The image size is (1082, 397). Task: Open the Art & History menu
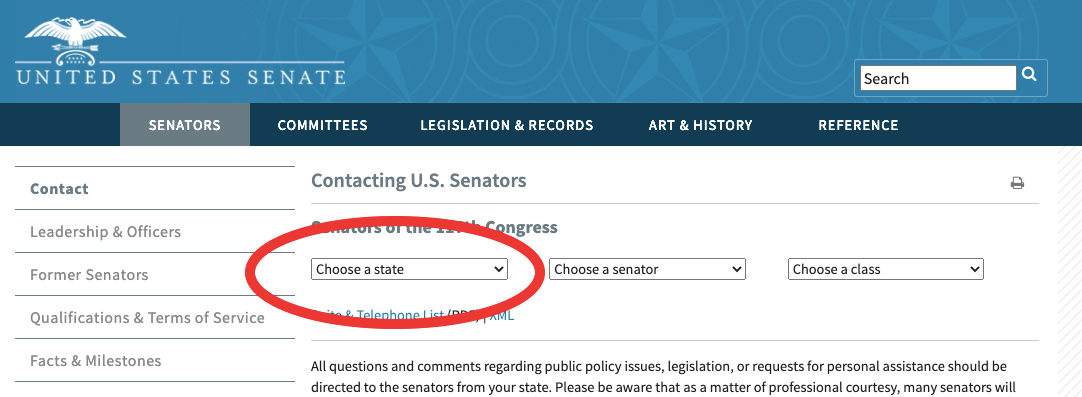point(700,125)
